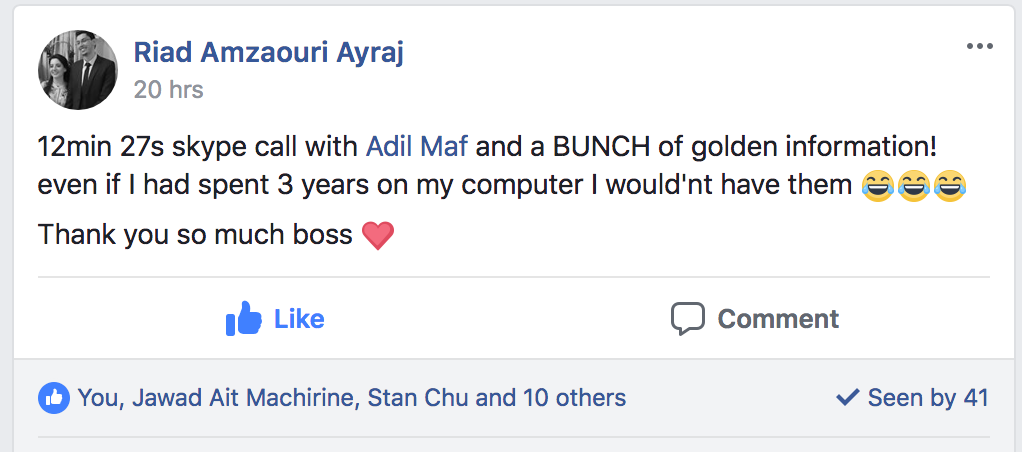Click the thumbs-up icon on Like button
Screen dimensions: 1022x452
coord(244,319)
